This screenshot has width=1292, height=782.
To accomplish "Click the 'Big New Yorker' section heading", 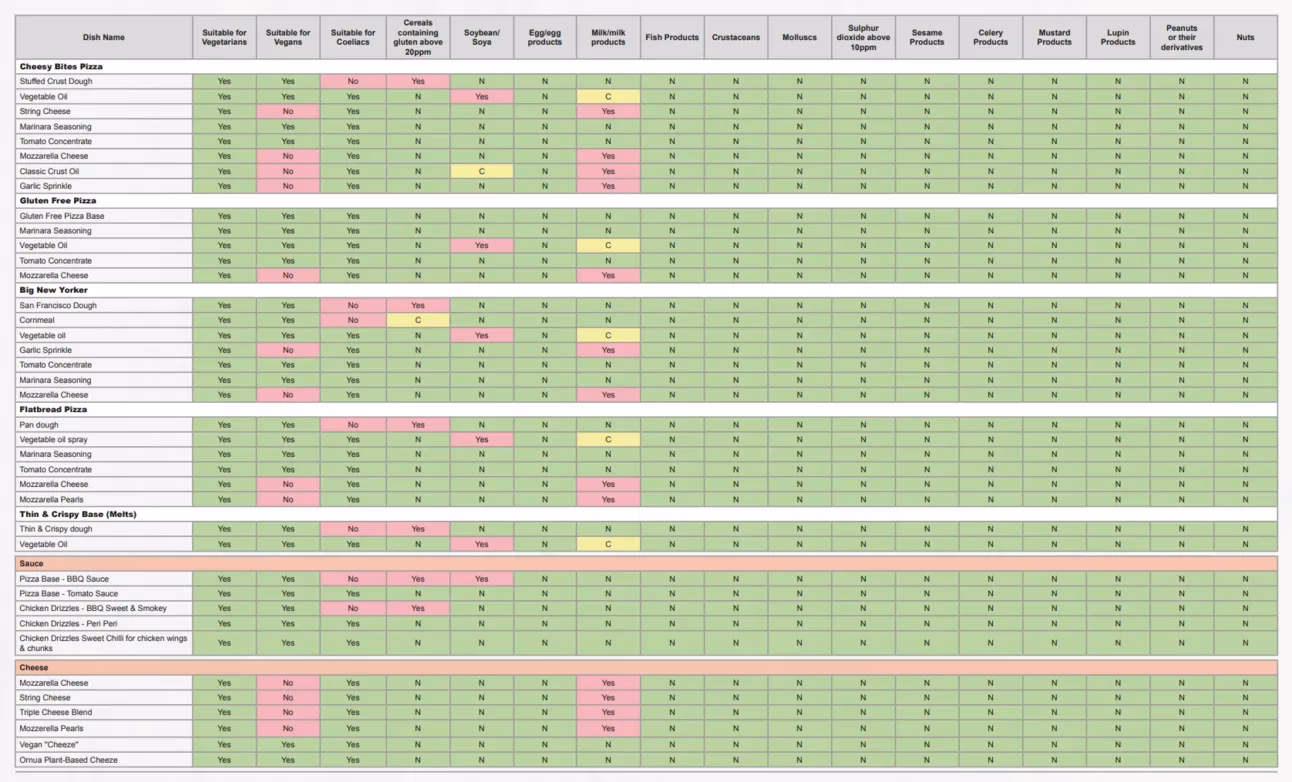I will tap(54, 290).
